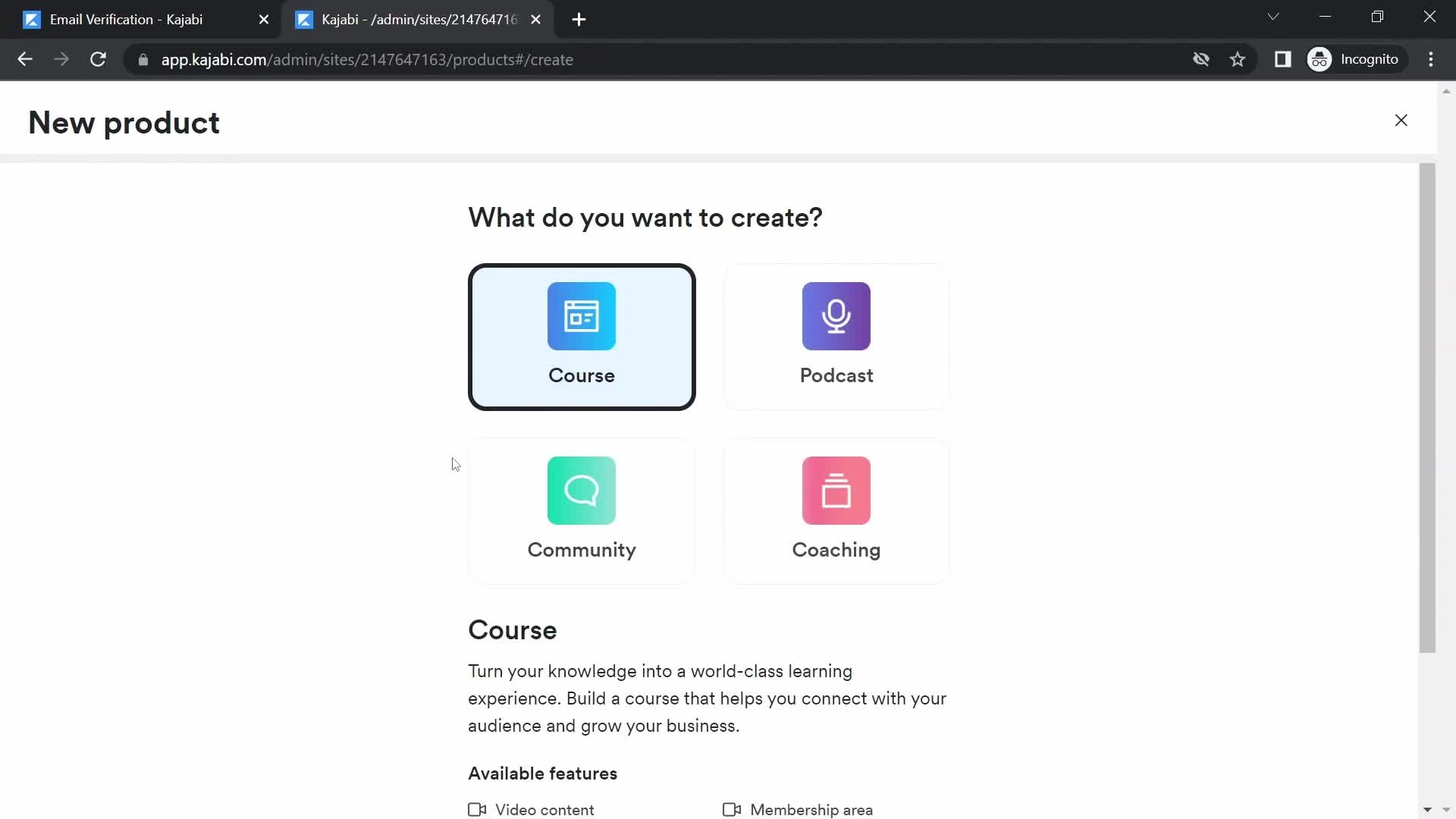Click the What do you want to create heading
The width and height of the screenshot is (1456, 819).
pos(645,218)
